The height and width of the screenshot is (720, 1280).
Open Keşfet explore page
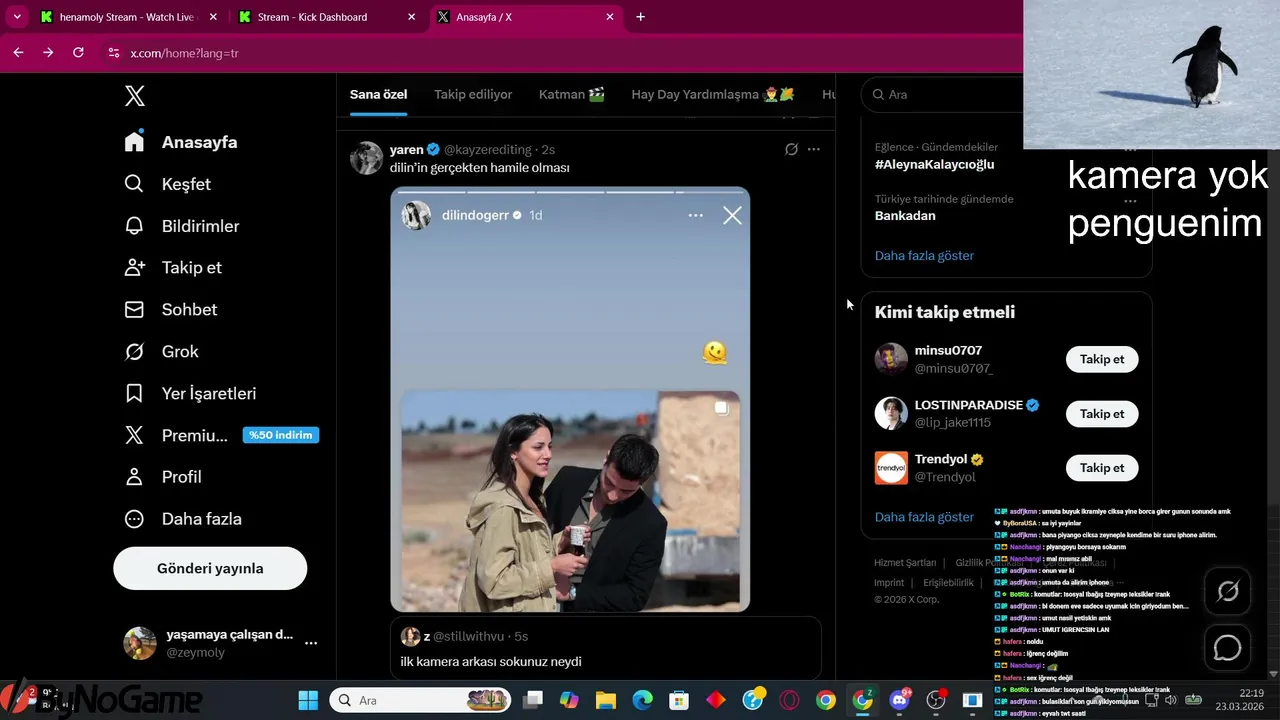pos(167,184)
